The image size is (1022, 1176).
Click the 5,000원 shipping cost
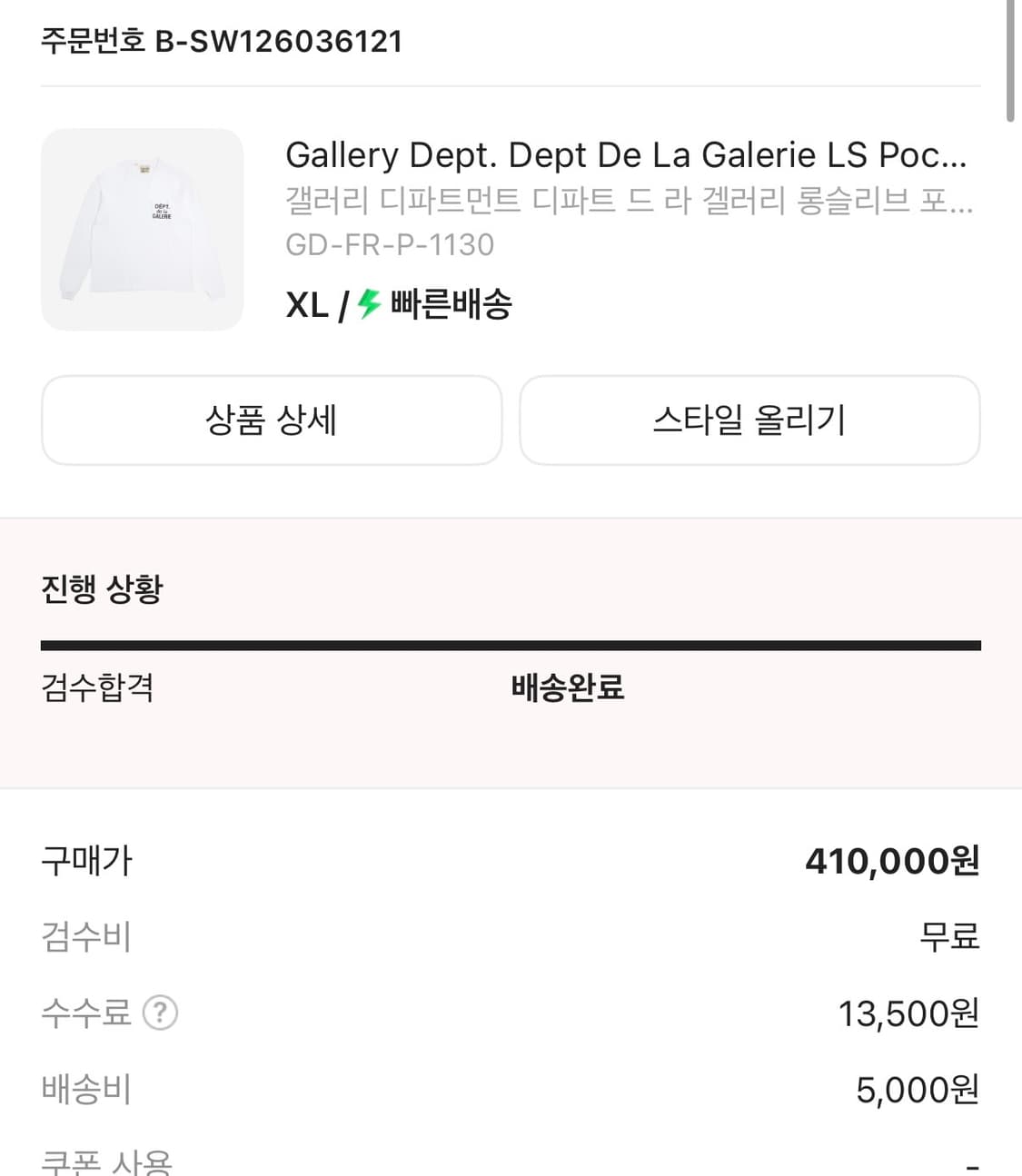coord(918,1090)
